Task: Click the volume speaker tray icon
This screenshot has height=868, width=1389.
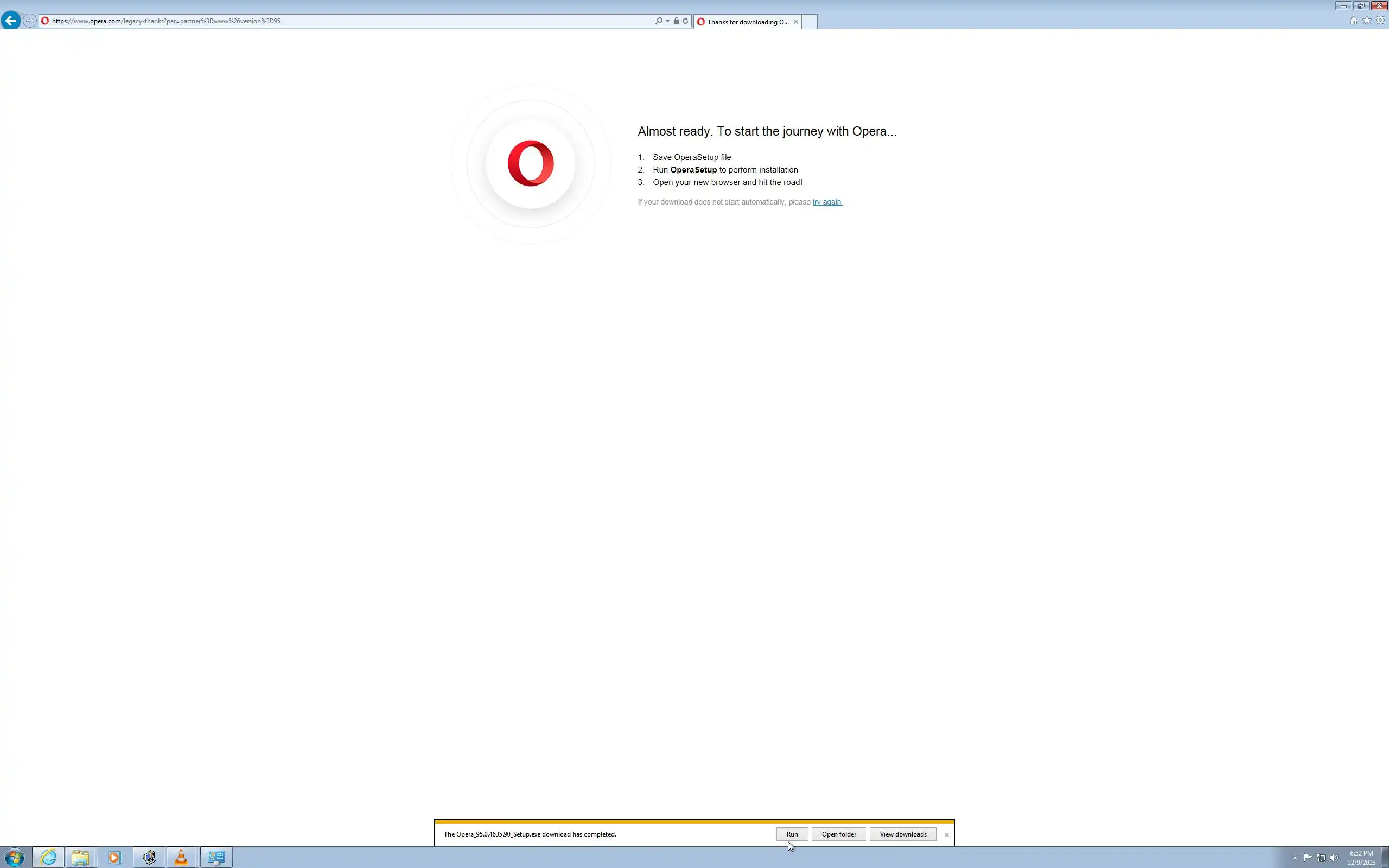Action: [x=1334, y=858]
